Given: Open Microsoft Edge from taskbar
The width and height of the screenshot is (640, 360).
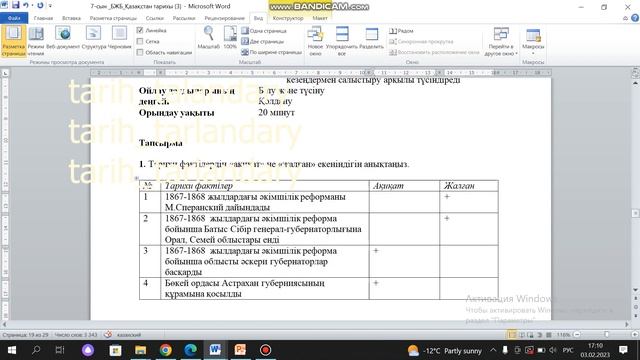Looking at the screenshot, I should tap(190, 350).
